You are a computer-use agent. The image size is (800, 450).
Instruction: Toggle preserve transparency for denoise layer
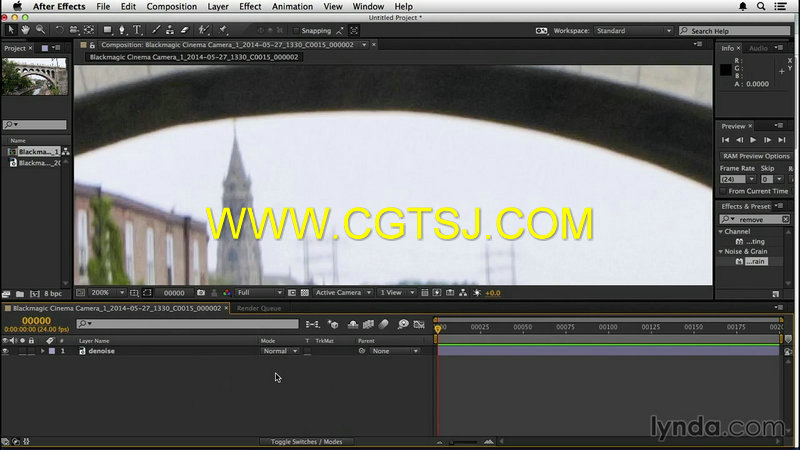(x=307, y=351)
